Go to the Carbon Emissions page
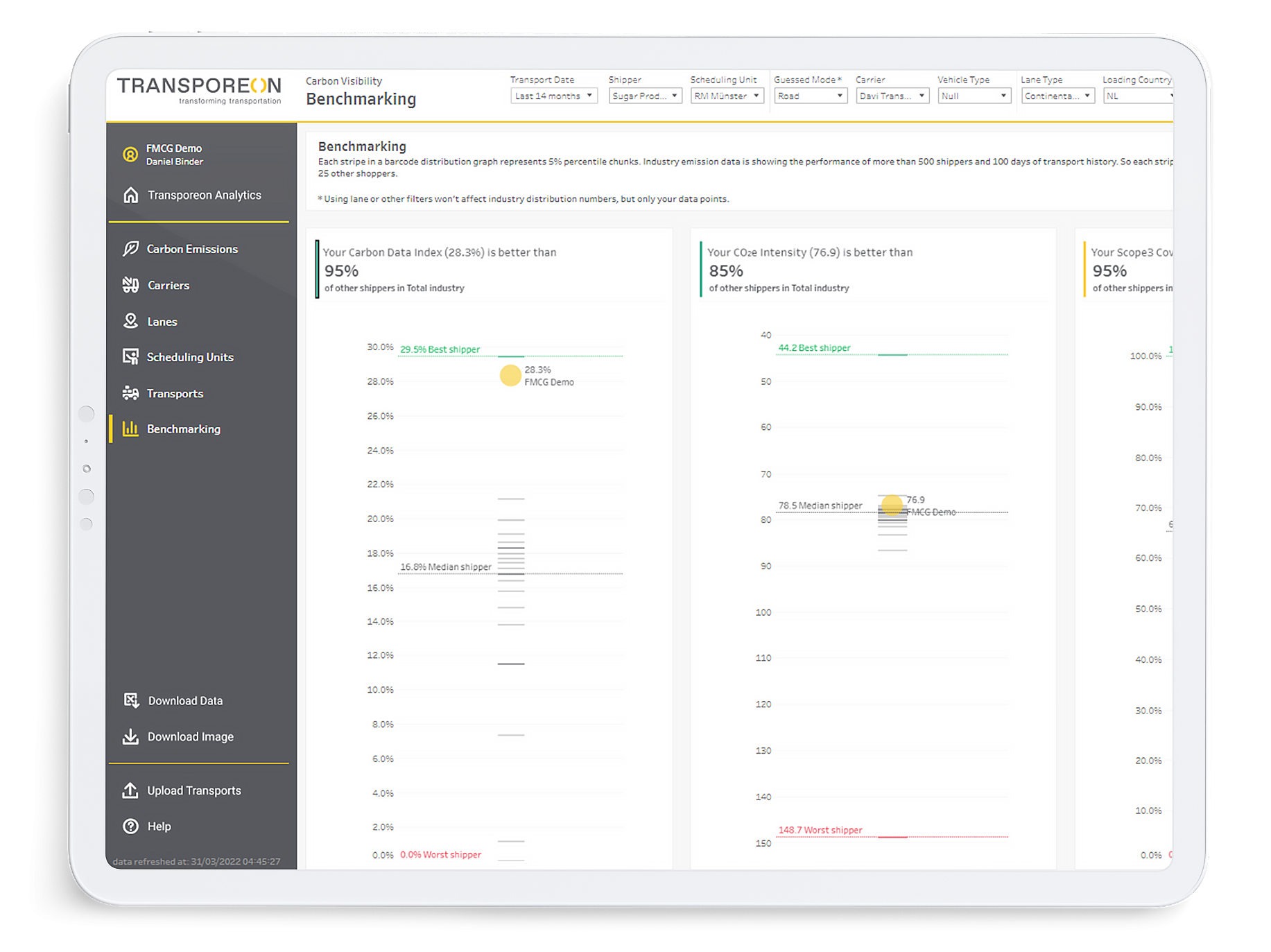Image resolution: width=1271 pixels, height=952 pixels. coord(192,249)
